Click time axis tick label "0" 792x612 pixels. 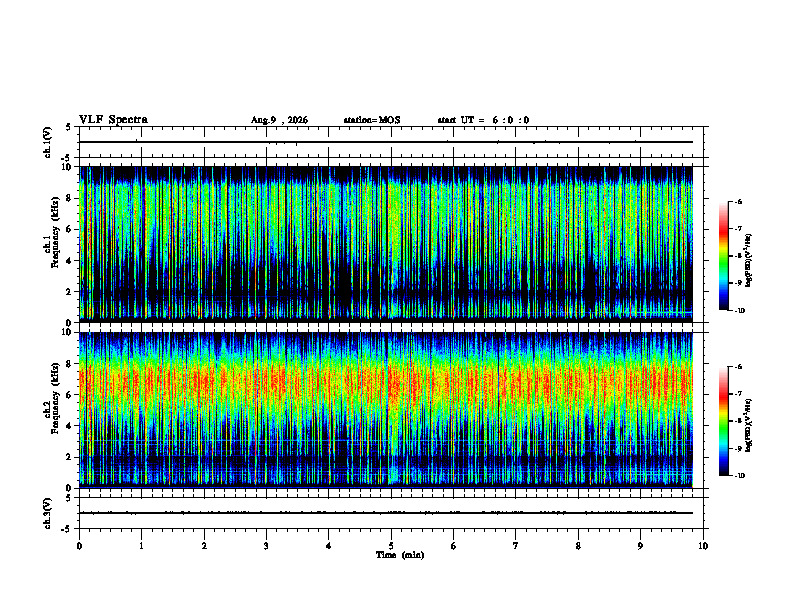(x=79, y=546)
